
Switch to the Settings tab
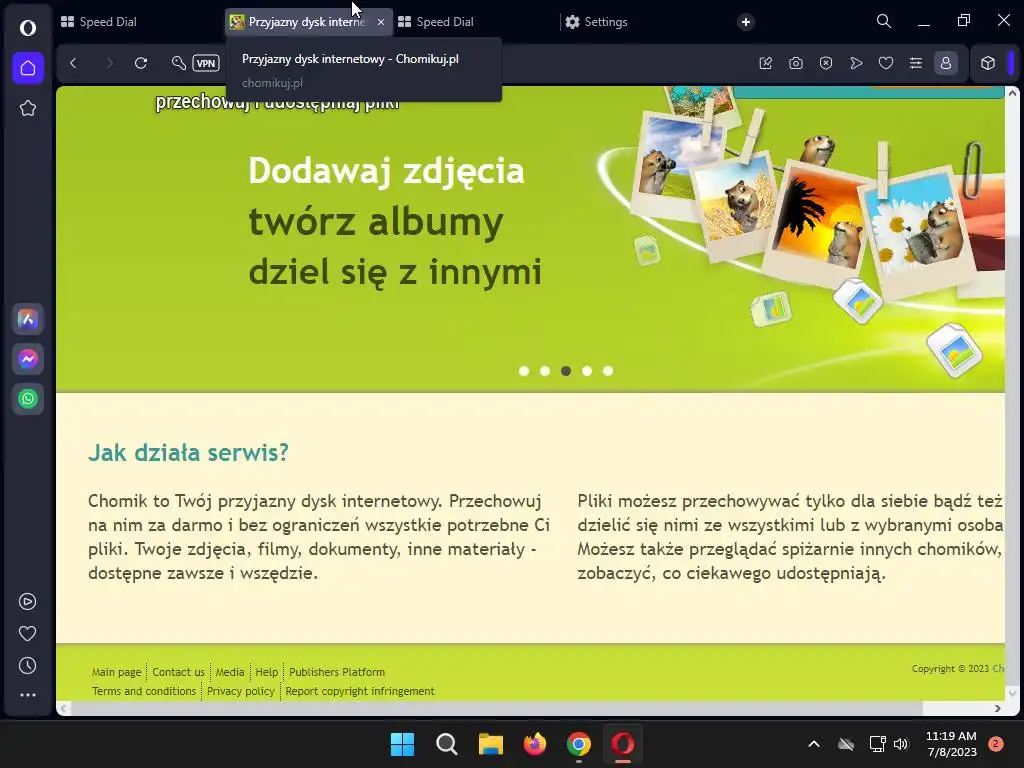tap(643, 22)
